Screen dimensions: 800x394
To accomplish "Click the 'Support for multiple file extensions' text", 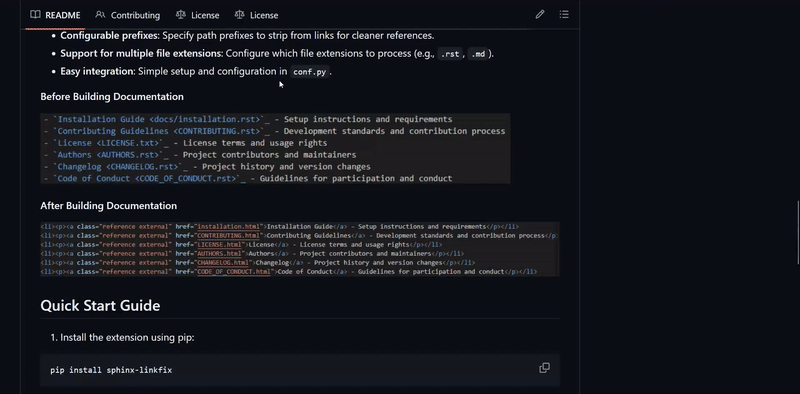I will click(x=142, y=54).
